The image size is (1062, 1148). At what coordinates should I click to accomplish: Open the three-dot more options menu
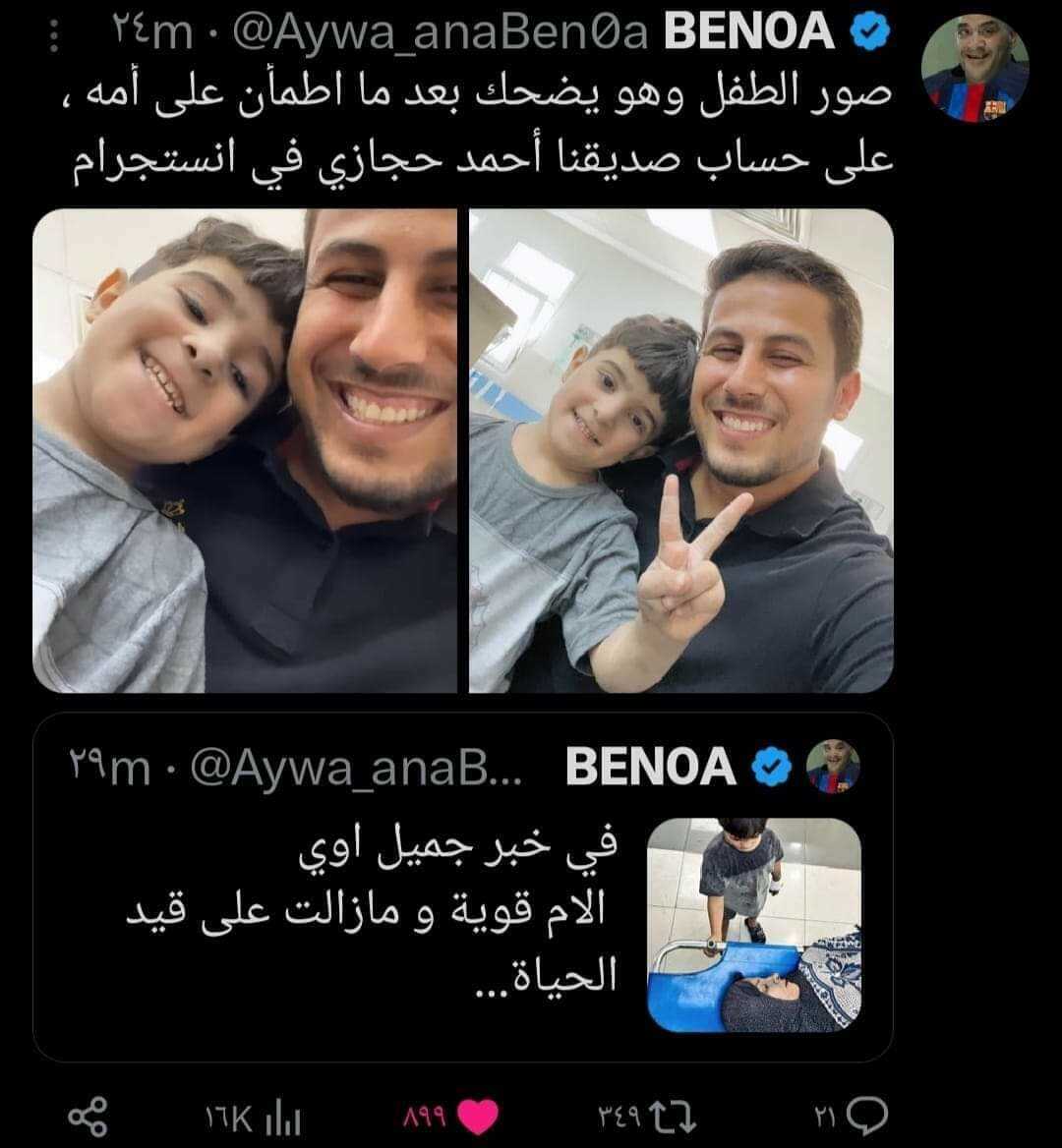coord(53,35)
